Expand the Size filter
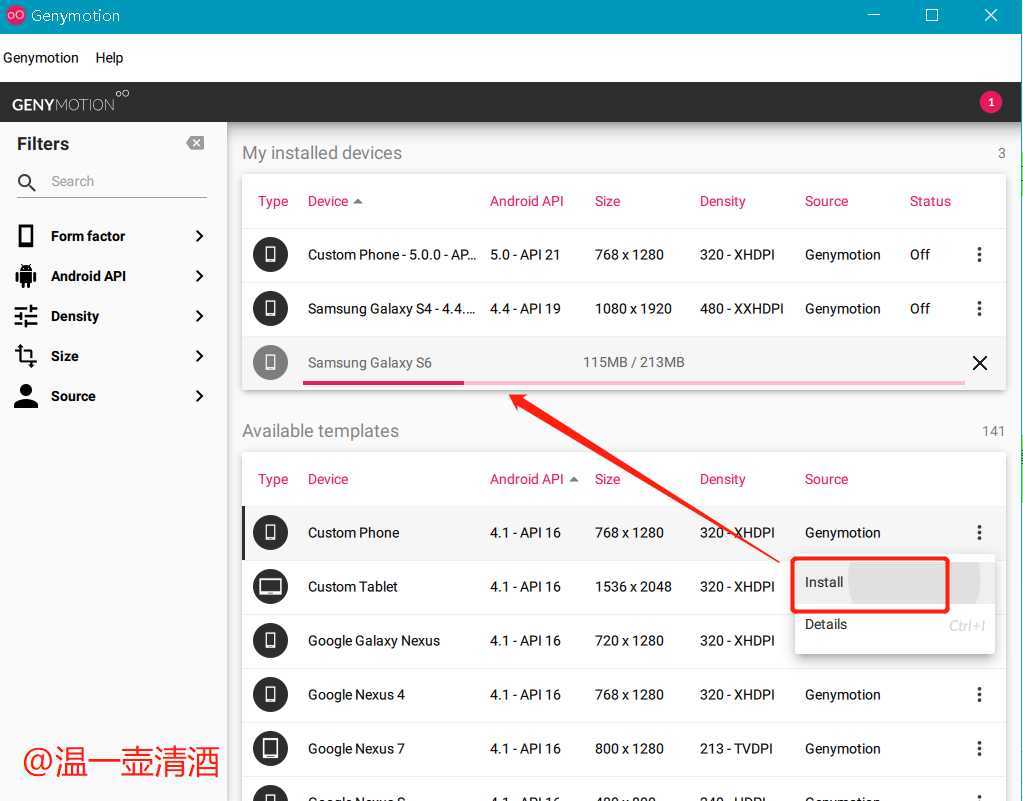 (200, 356)
